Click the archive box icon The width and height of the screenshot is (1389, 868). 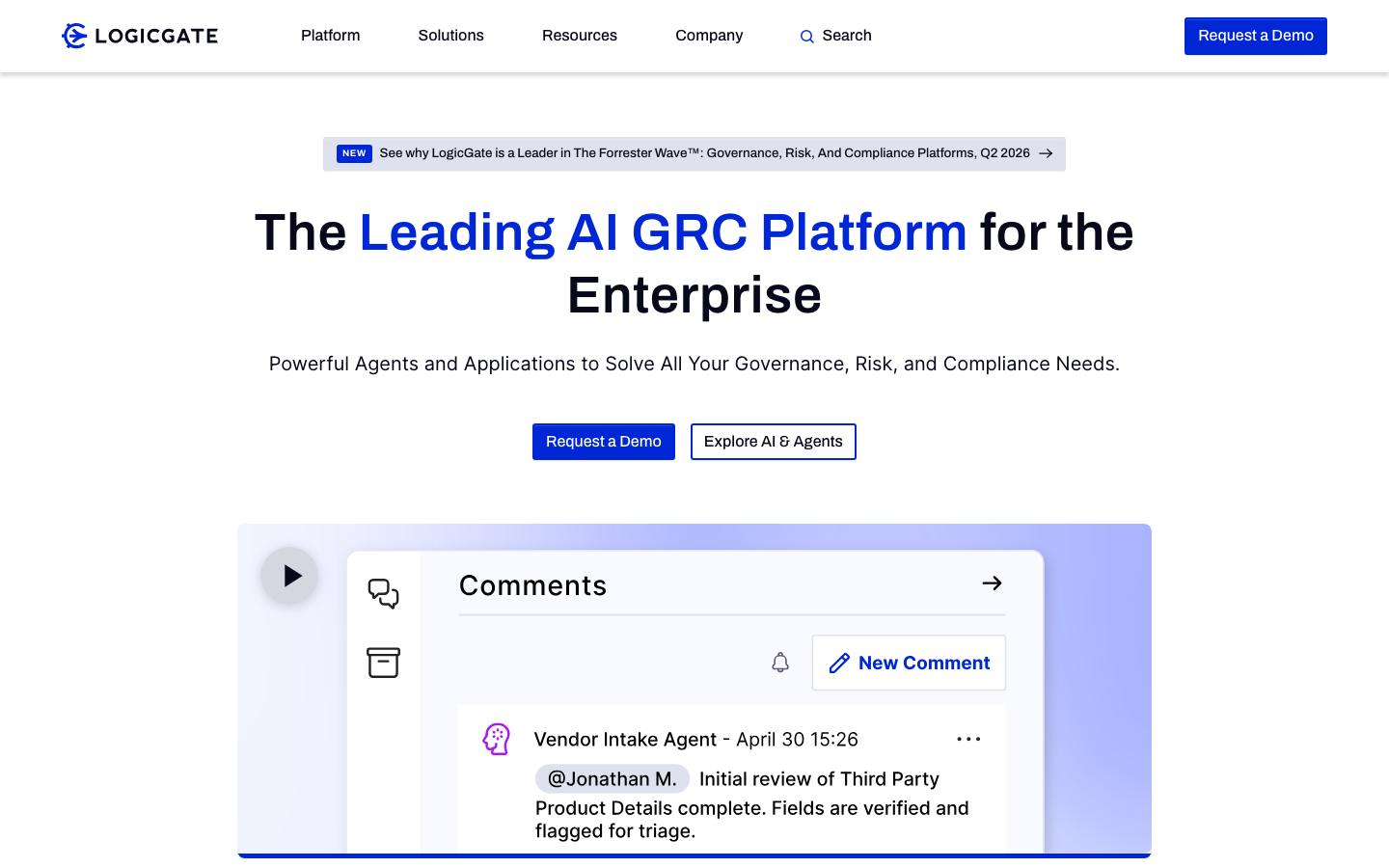tap(384, 663)
